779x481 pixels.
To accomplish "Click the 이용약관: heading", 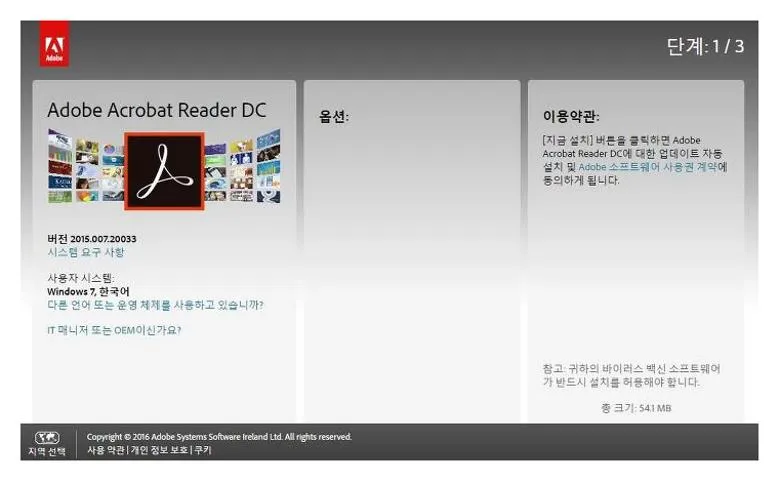I will pyautogui.click(x=571, y=117).
